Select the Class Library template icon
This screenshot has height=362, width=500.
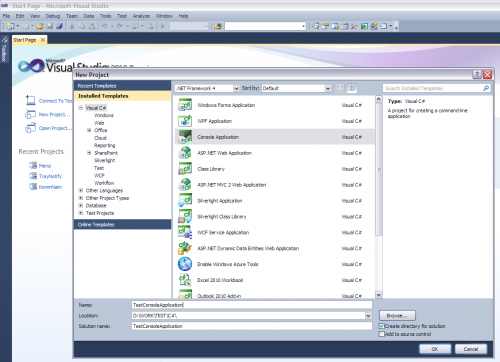[185, 169]
